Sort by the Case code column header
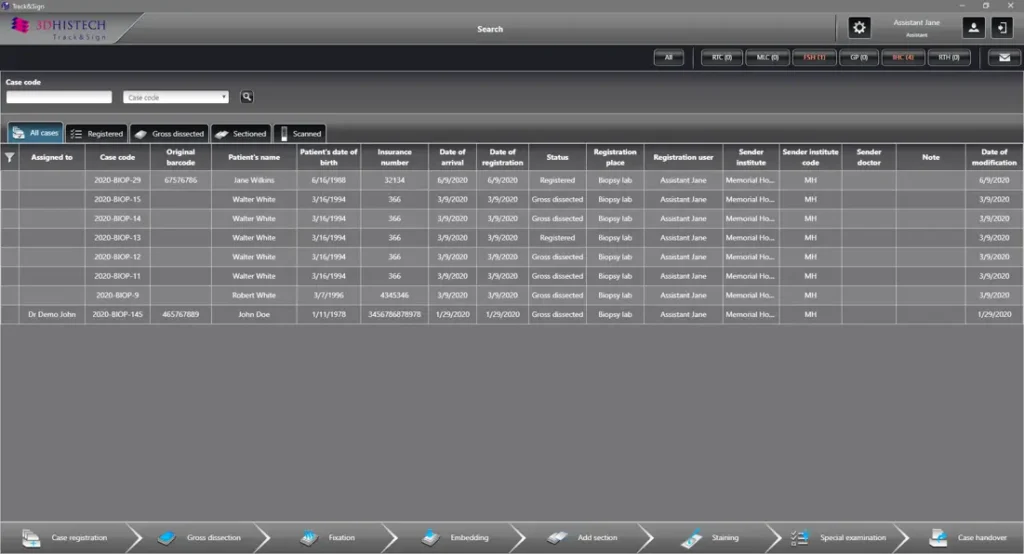This screenshot has height=554, width=1024. pyautogui.click(x=118, y=157)
